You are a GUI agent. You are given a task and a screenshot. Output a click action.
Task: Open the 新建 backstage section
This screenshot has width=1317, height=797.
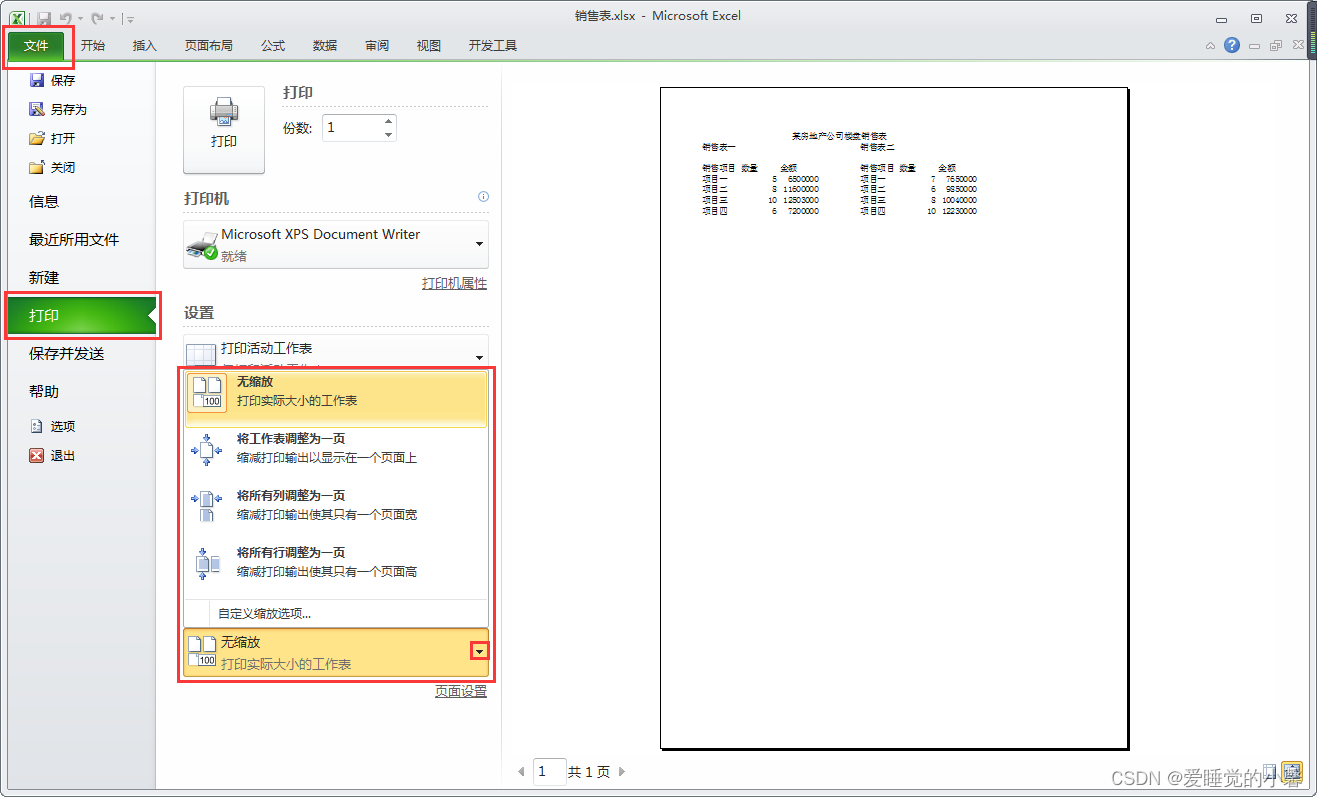coord(44,278)
